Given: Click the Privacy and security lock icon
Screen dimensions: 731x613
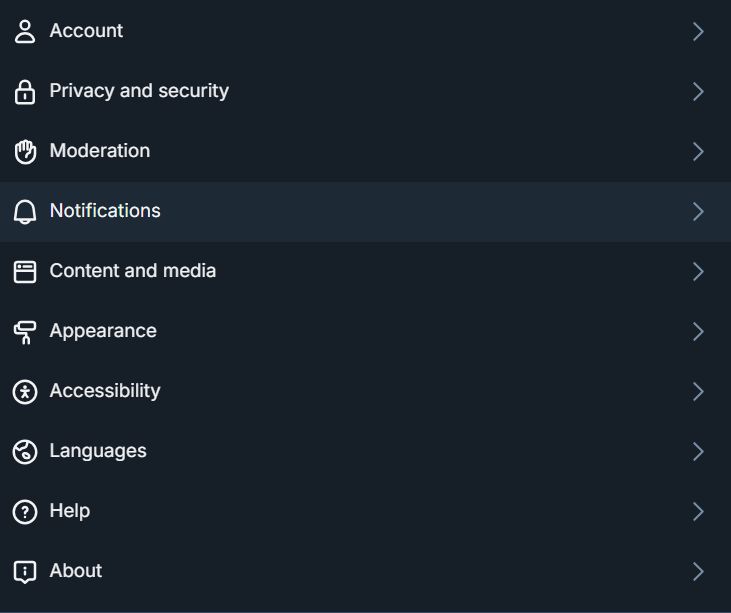Looking at the screenshot, I should pyautogui.click(x=25, y=92).
